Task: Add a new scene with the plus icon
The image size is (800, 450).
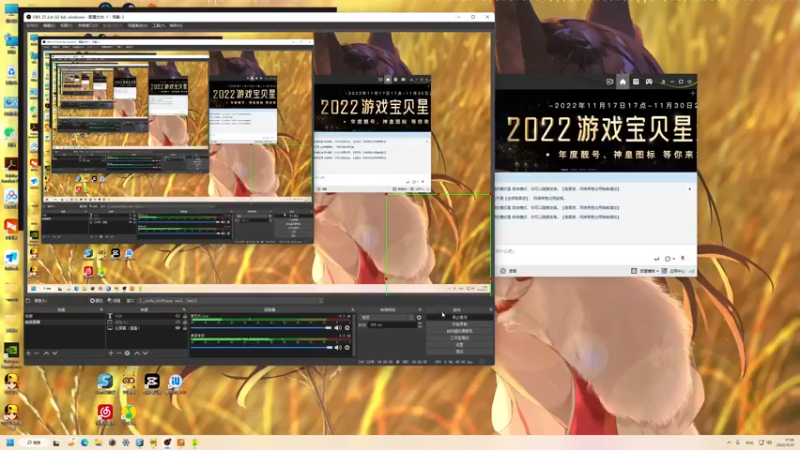Action: coord(29,353)
